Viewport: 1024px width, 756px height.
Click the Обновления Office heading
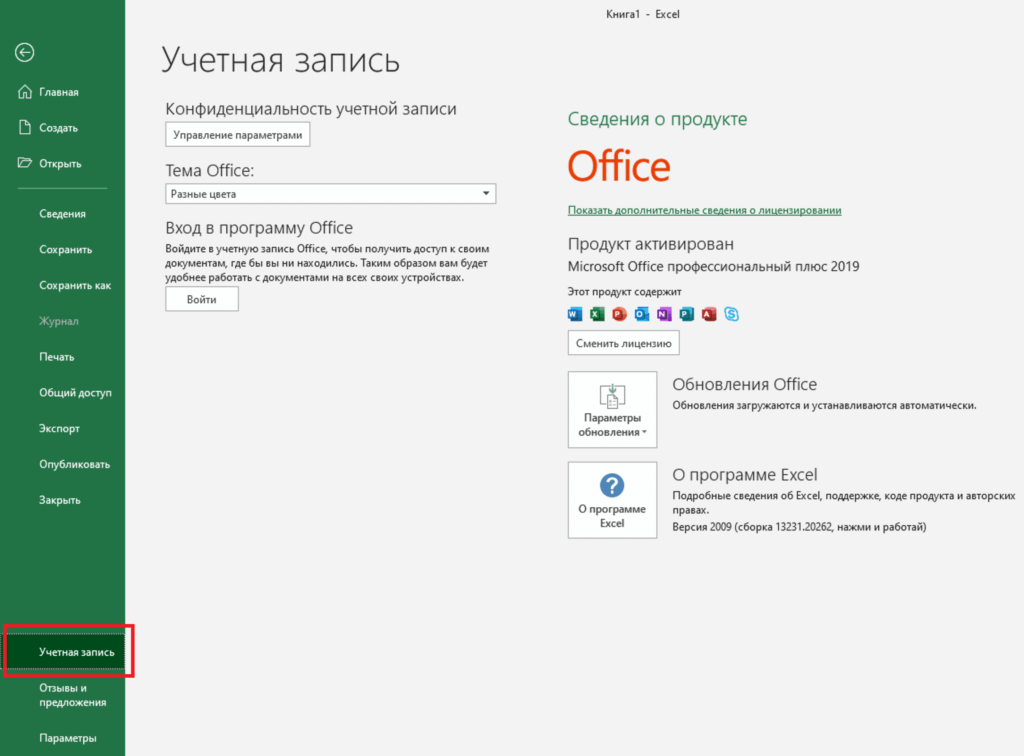[744, 385]
